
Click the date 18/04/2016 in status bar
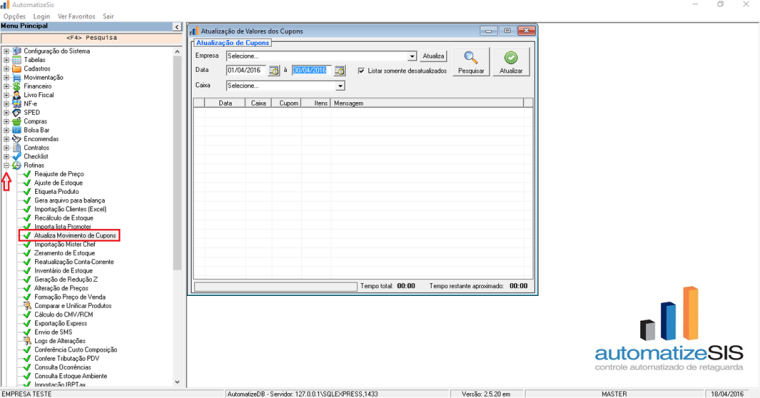pos(727,394)
